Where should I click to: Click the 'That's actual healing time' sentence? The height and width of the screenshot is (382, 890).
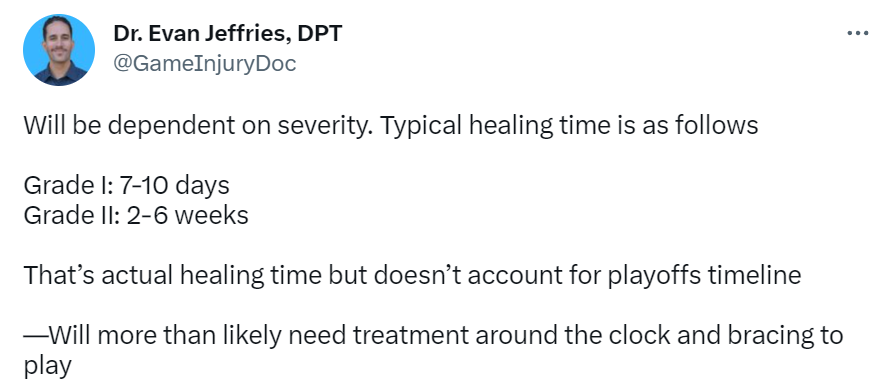172,275
